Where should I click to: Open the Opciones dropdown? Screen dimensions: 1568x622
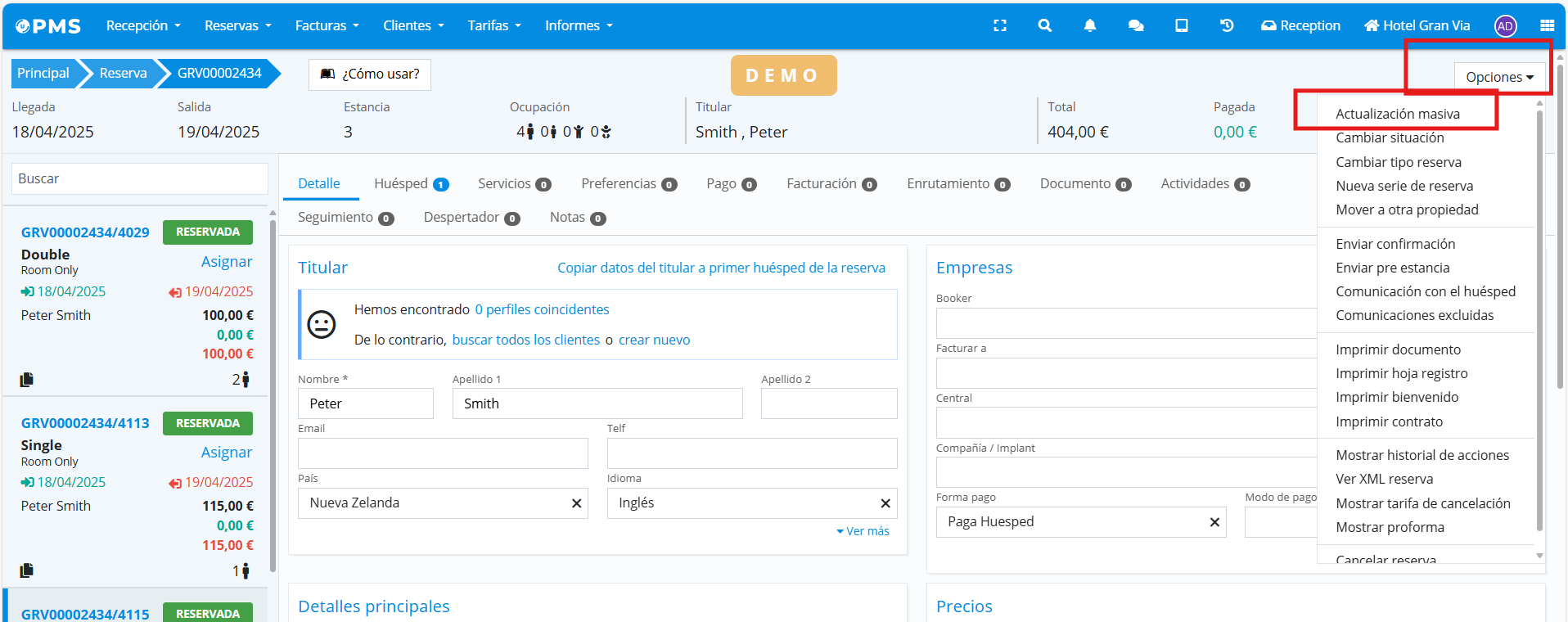coord(1499,77)
